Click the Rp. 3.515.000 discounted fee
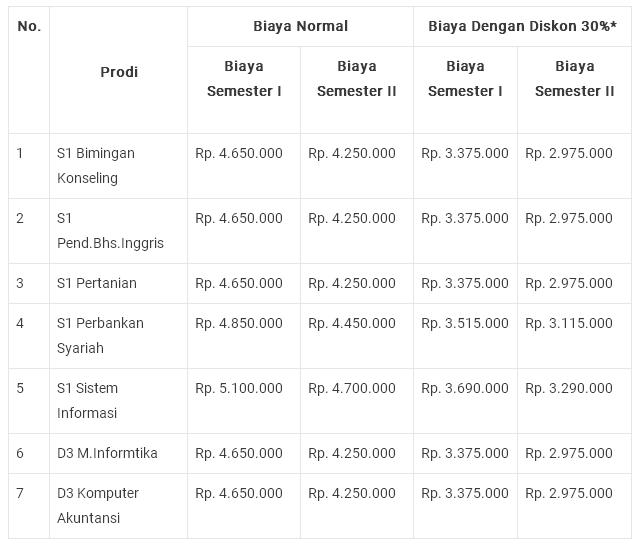Screen dimensions: 640x544 coord(465,323)
